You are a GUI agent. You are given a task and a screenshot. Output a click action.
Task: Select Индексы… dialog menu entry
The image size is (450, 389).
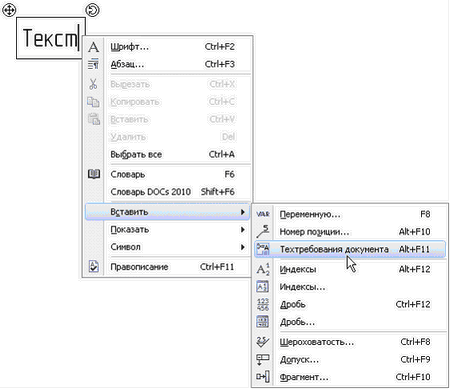[350, 287]
